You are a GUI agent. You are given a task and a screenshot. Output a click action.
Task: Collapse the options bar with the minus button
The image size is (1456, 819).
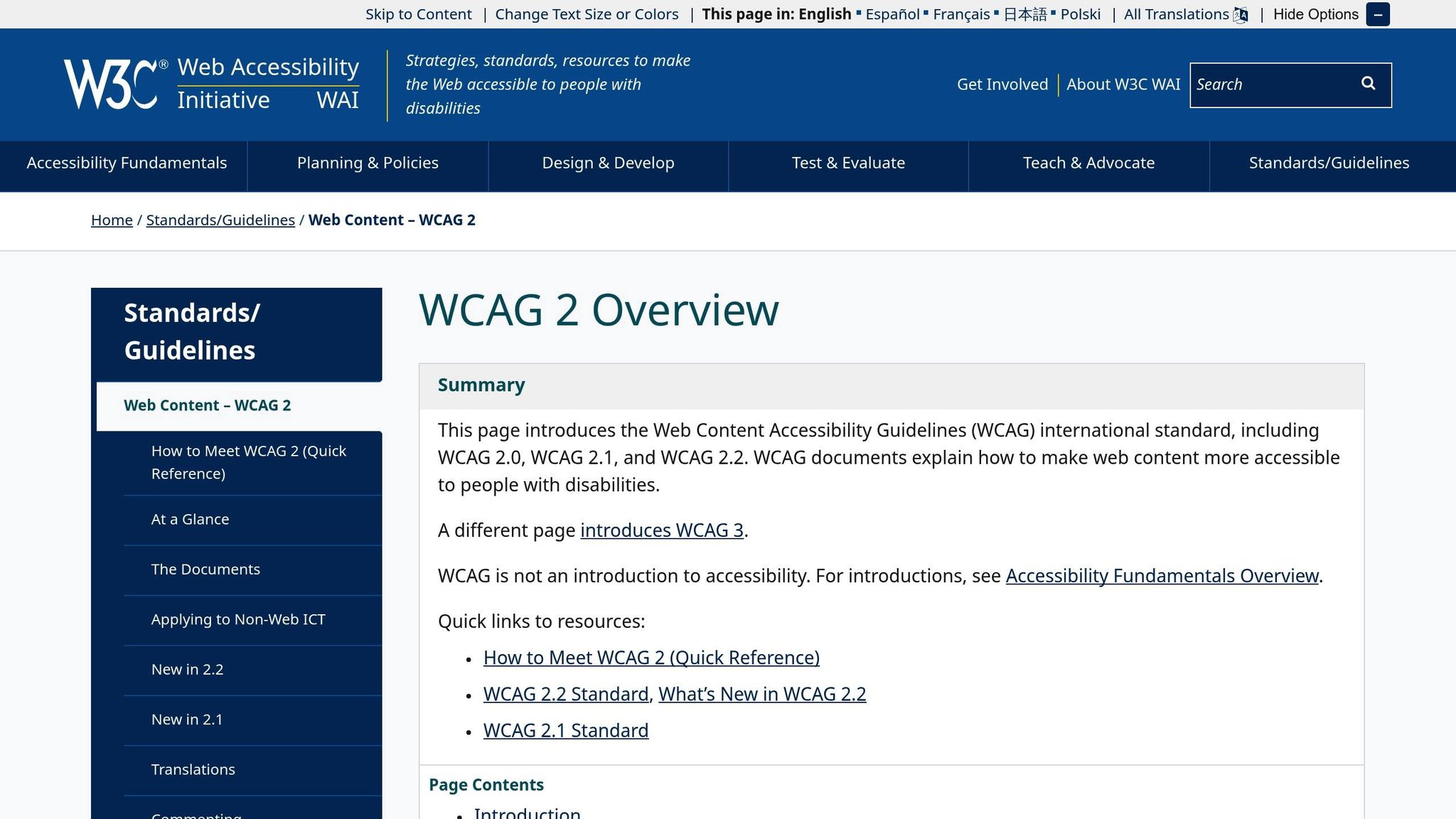(1378, 14)
